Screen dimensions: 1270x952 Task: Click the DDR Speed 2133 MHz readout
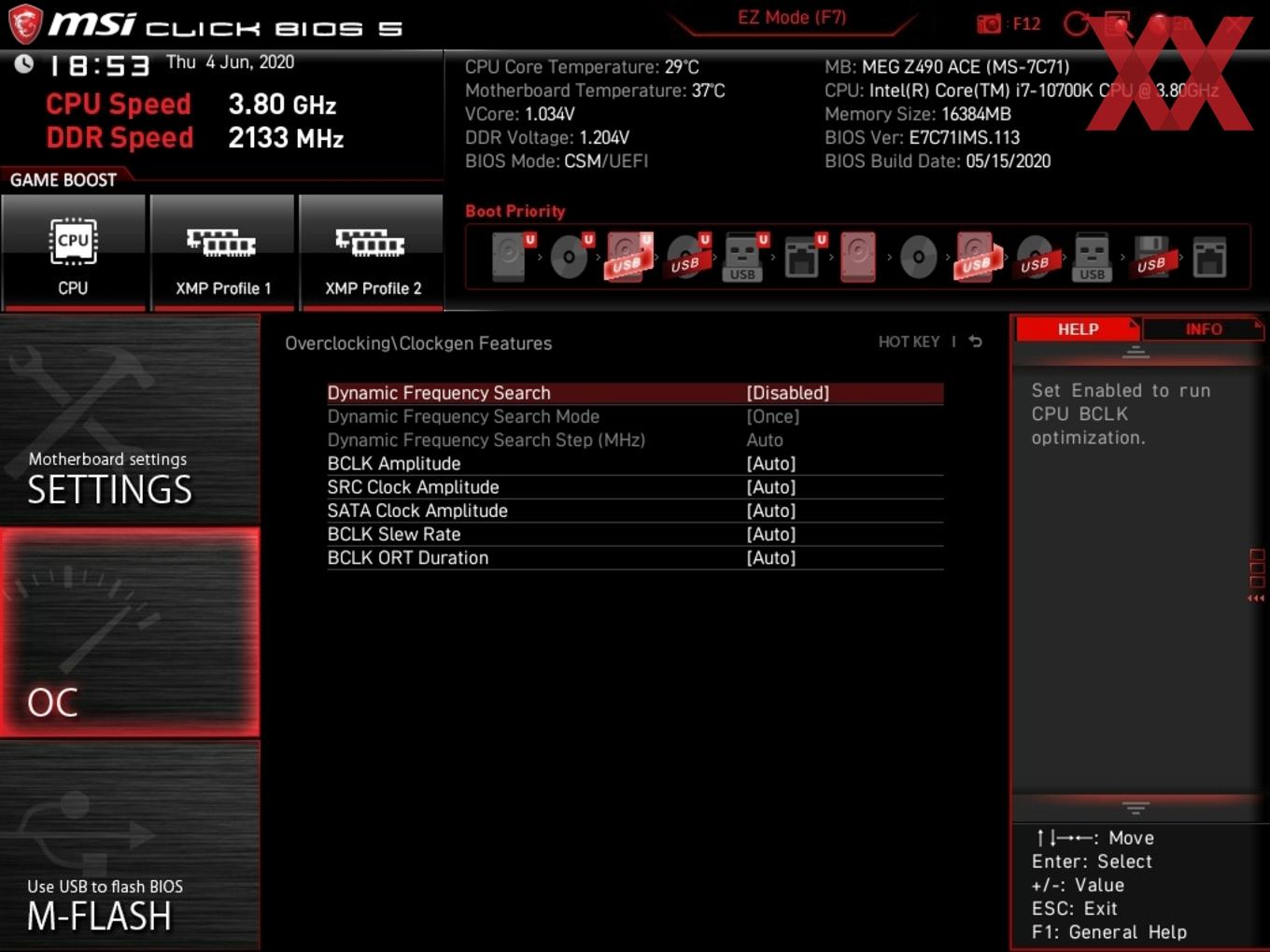[194, 138]
